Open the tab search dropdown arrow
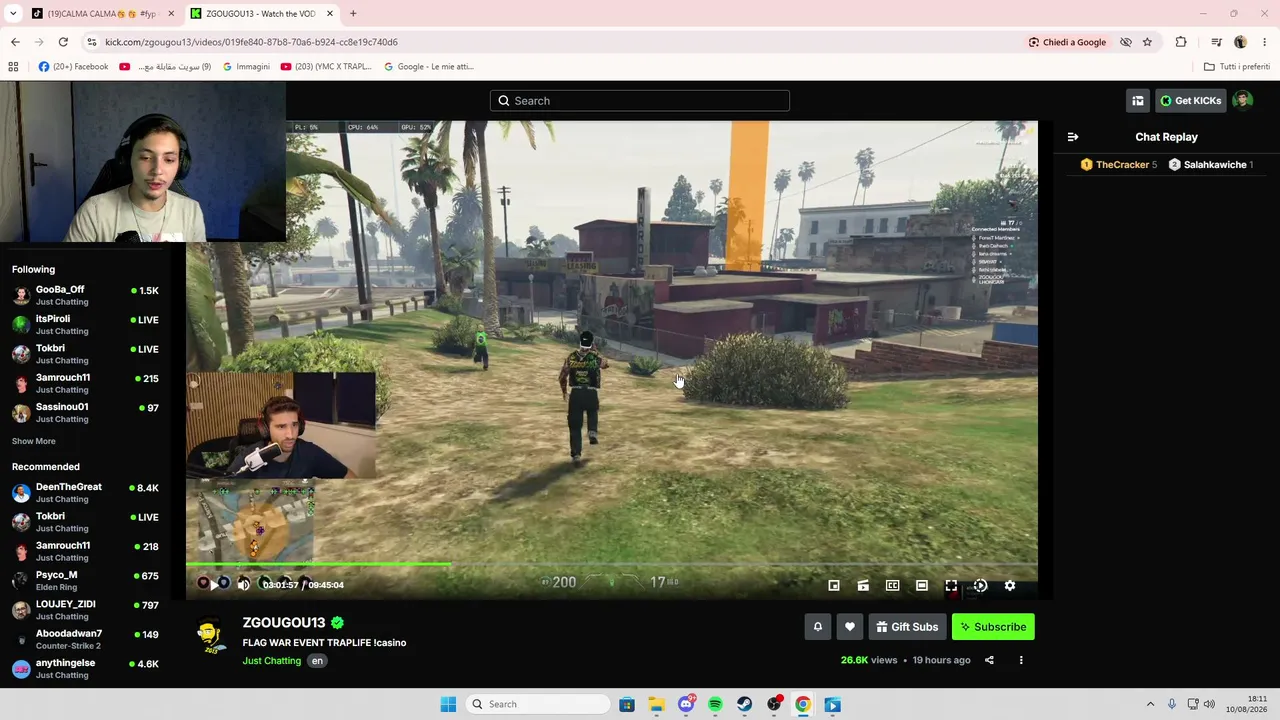This screenshot has height=720, width=1280. (x=13, y=14)
